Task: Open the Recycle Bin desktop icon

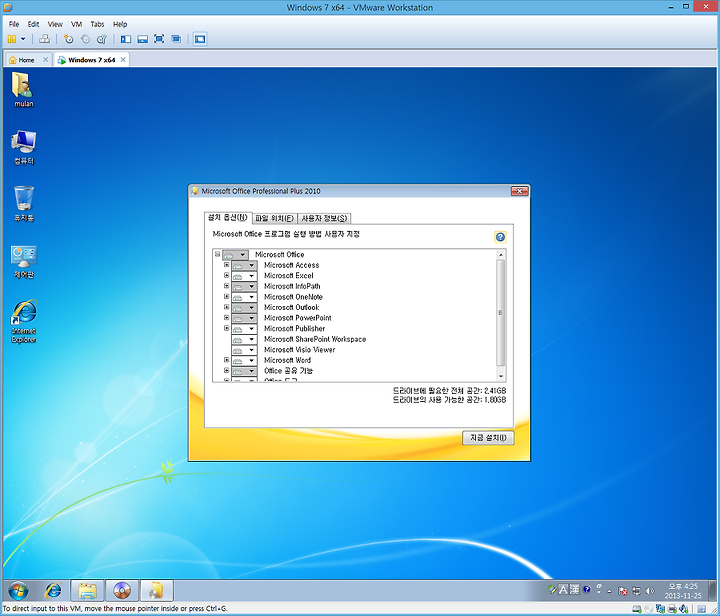Action: click(23, 204)
